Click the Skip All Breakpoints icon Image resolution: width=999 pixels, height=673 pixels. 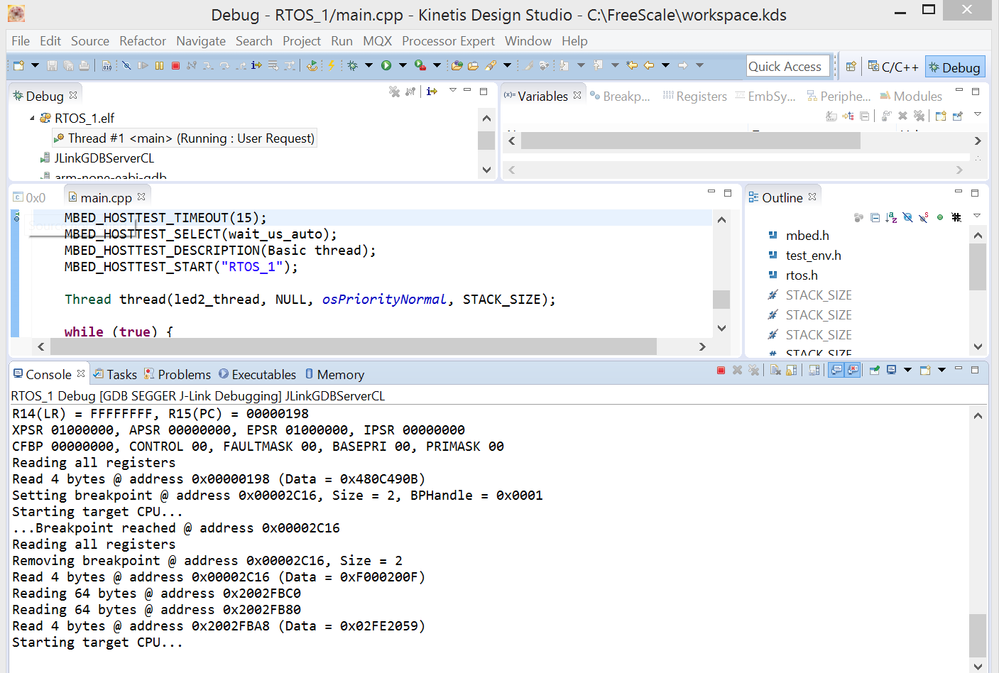point(126,67)
